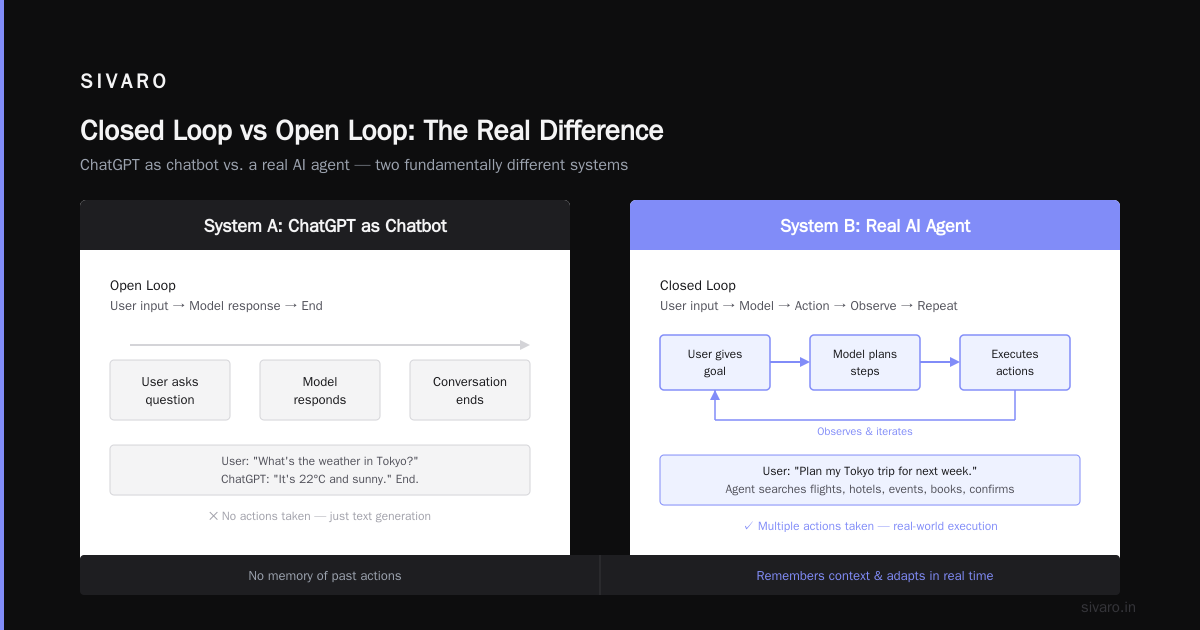
Task: Select the 'System A: ChatGPT as Chatbot' header
Action: 325,225
